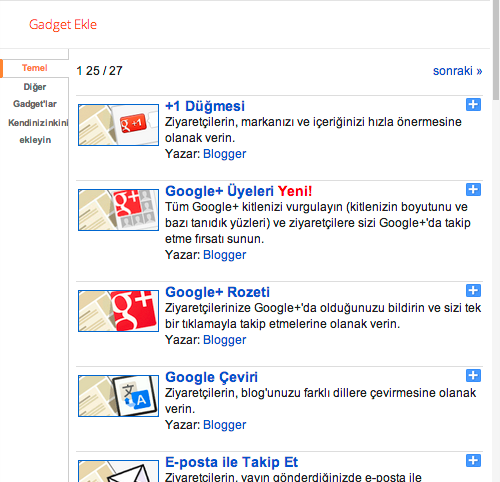The height and width of the screenshot is (482, 500).
Task: Click Blogger author link under Google+ Üyeleri
Action: (x=224, y=255)
